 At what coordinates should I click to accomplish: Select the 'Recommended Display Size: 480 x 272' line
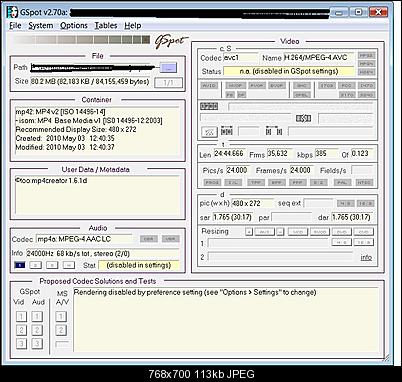76,129
